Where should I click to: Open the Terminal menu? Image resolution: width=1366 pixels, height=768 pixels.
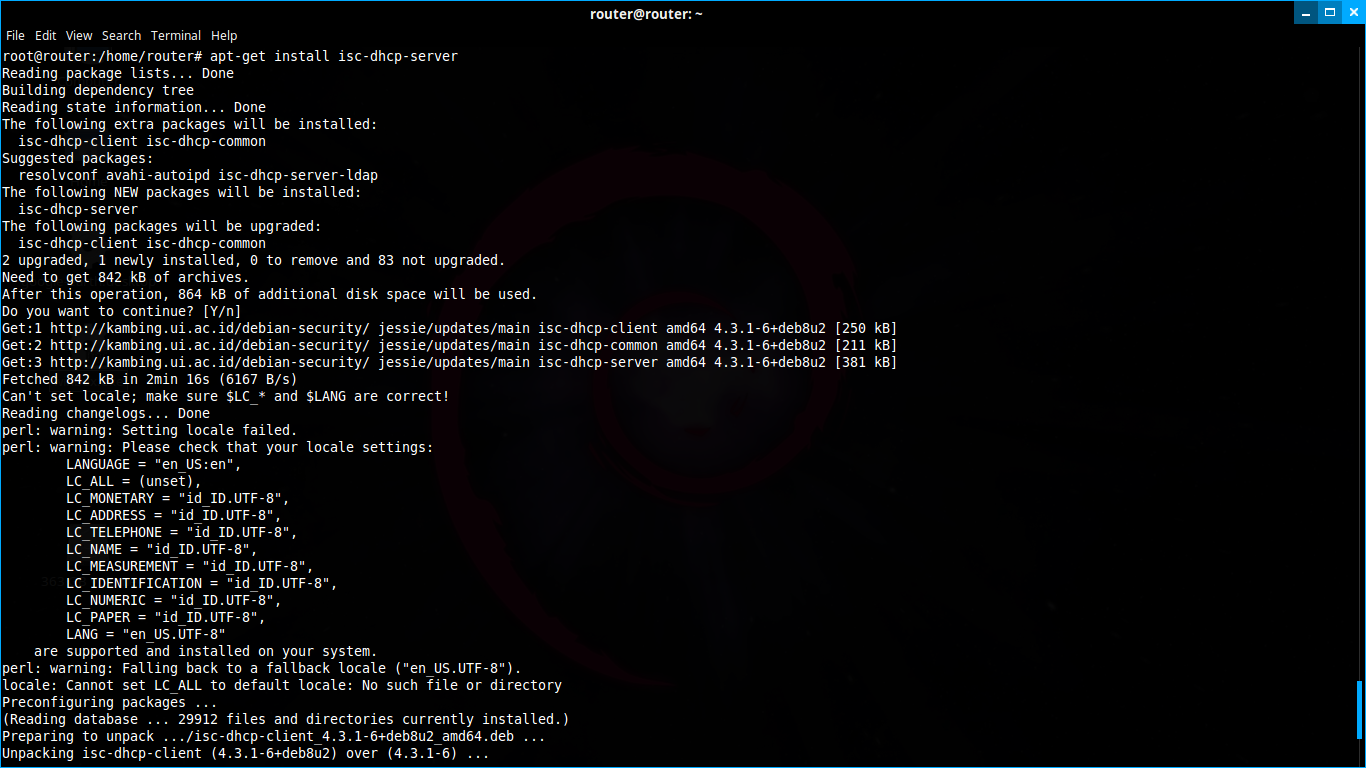pos(176,35)
